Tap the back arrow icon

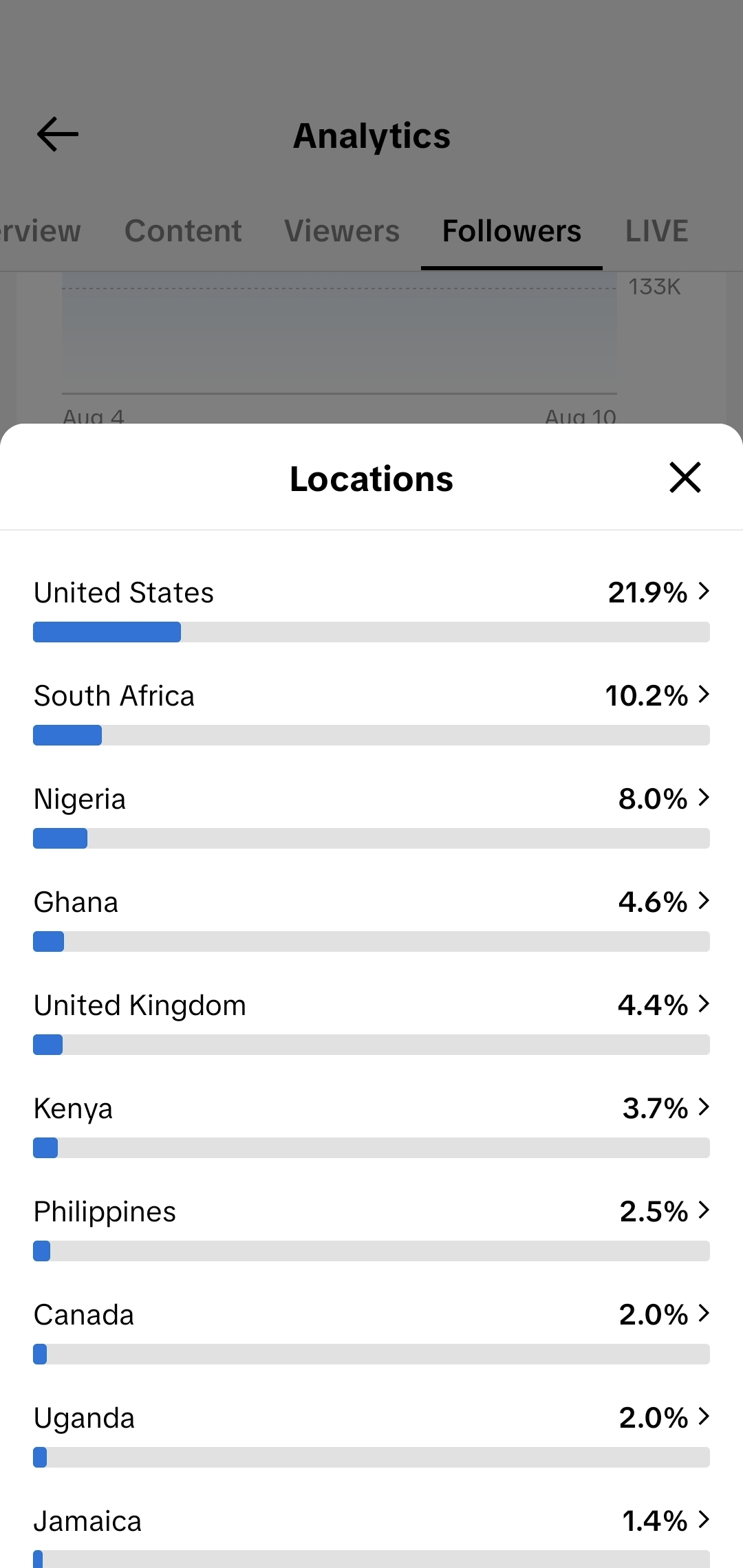(58, 134)
